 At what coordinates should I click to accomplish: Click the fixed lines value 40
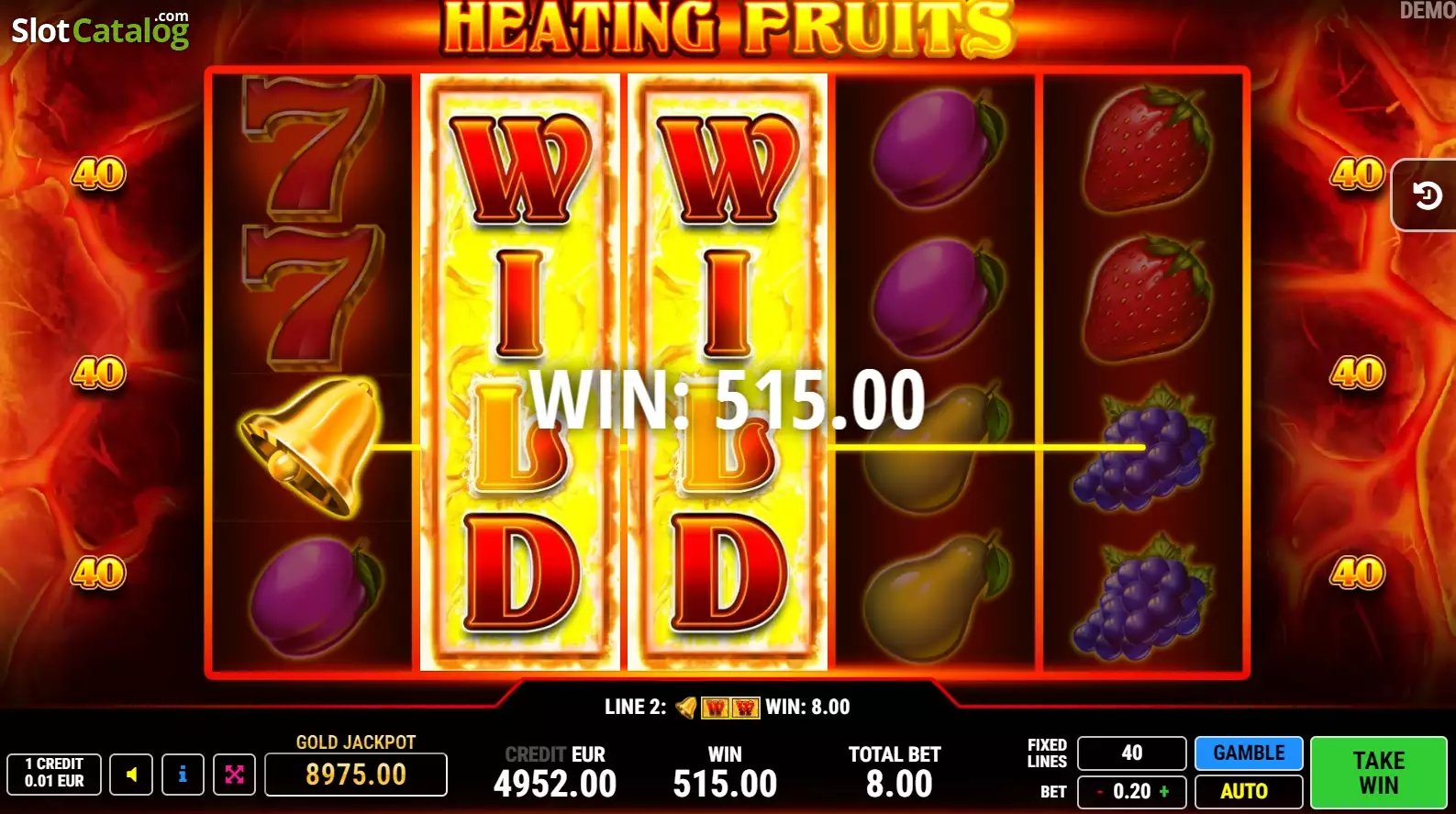tap(1132, 753)
